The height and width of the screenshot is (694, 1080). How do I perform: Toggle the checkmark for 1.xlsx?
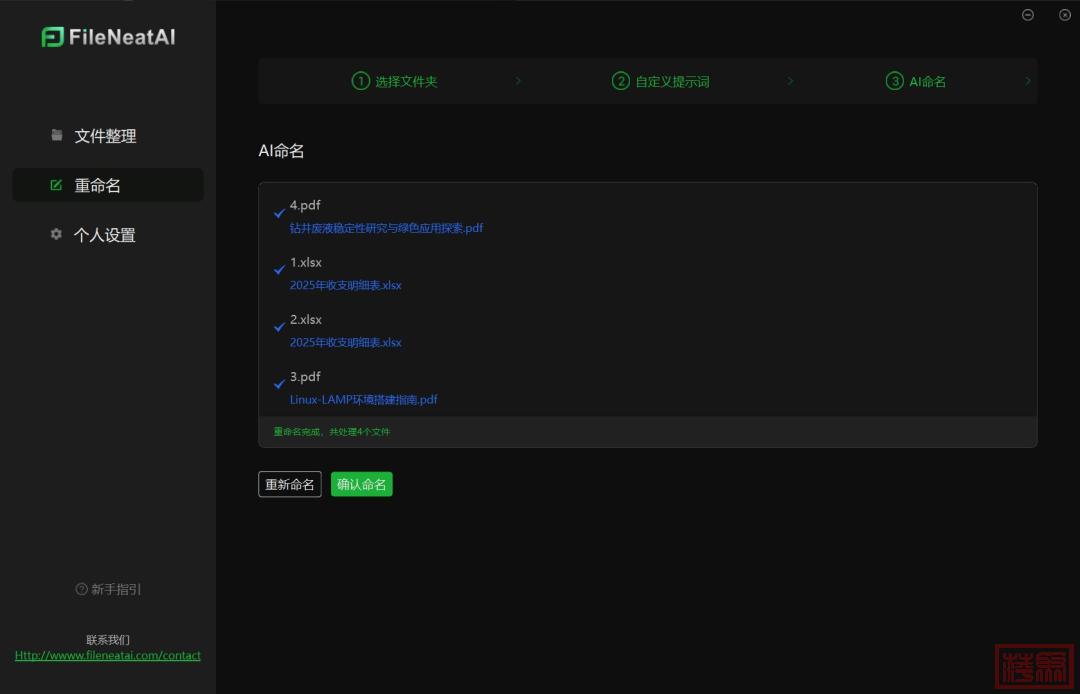(280, 270)
